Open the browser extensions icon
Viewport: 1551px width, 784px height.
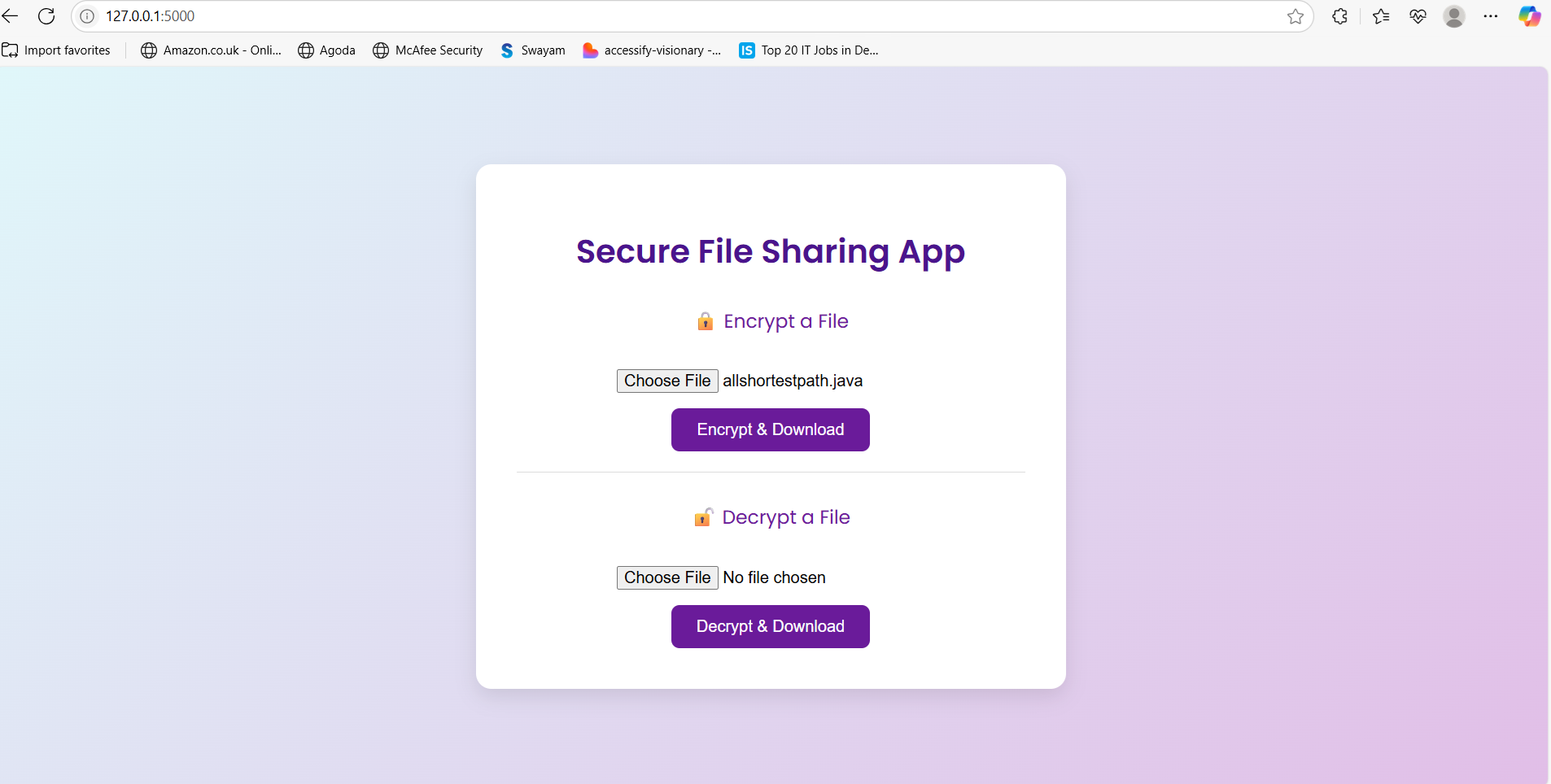1339,15
